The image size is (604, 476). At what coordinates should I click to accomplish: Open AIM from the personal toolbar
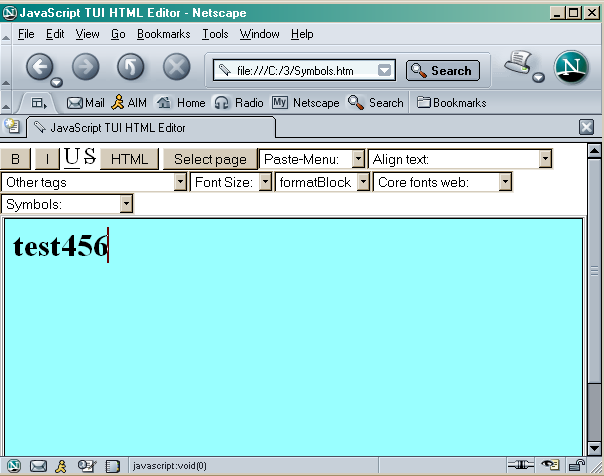pos(129,103)
